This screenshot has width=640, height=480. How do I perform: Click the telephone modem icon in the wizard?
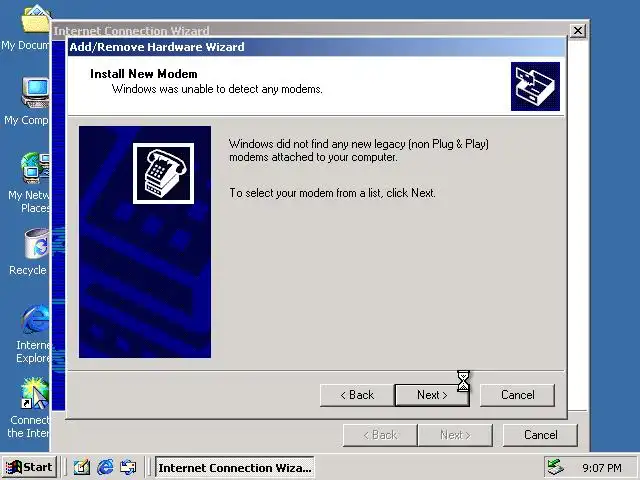163,173
